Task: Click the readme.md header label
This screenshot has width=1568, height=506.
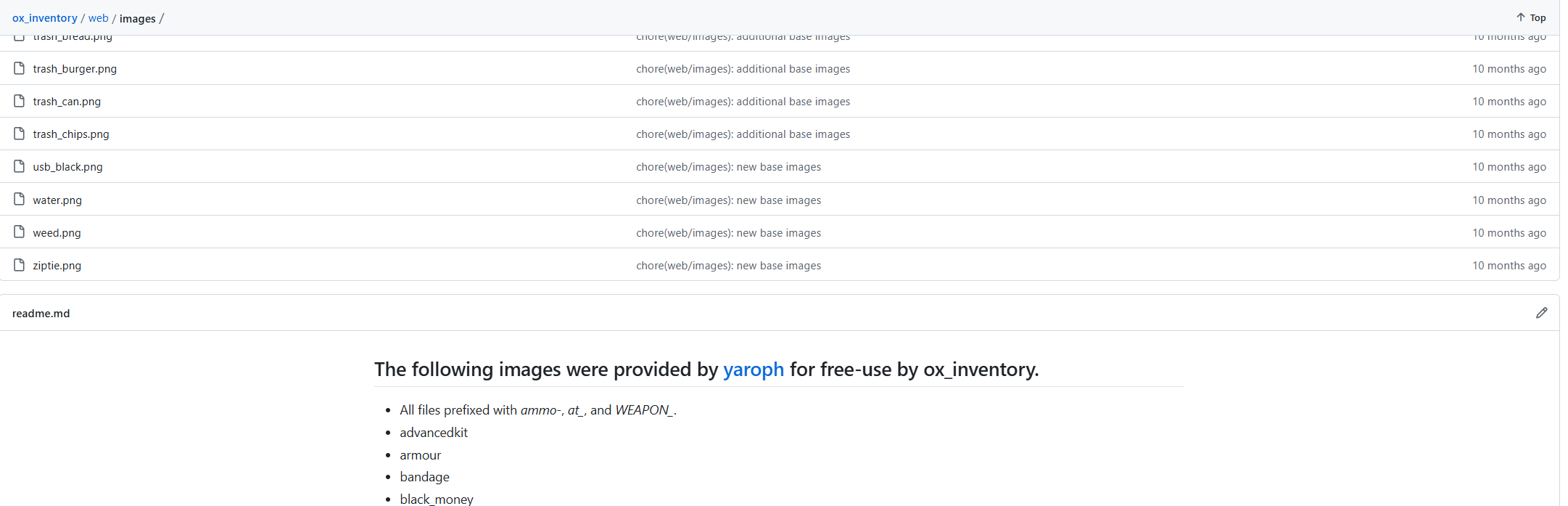Action: pos(41,314)
